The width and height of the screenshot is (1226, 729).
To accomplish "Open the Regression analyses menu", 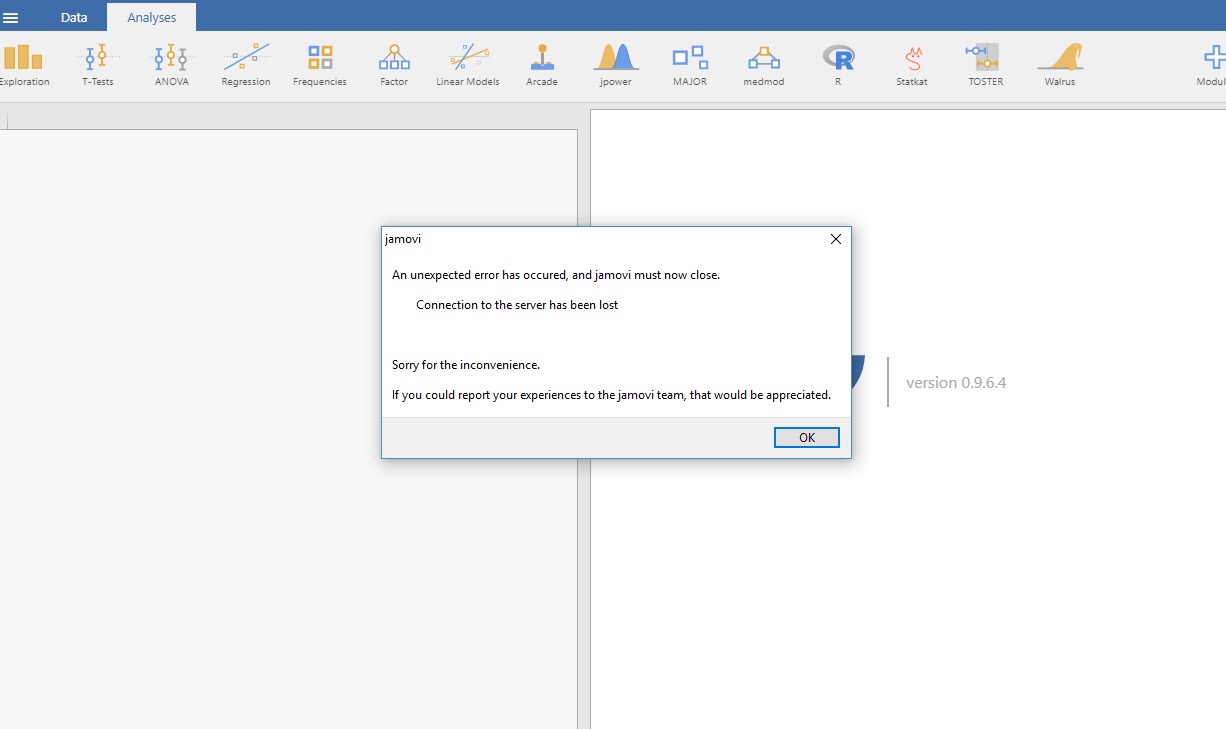I will click(246, 65).
